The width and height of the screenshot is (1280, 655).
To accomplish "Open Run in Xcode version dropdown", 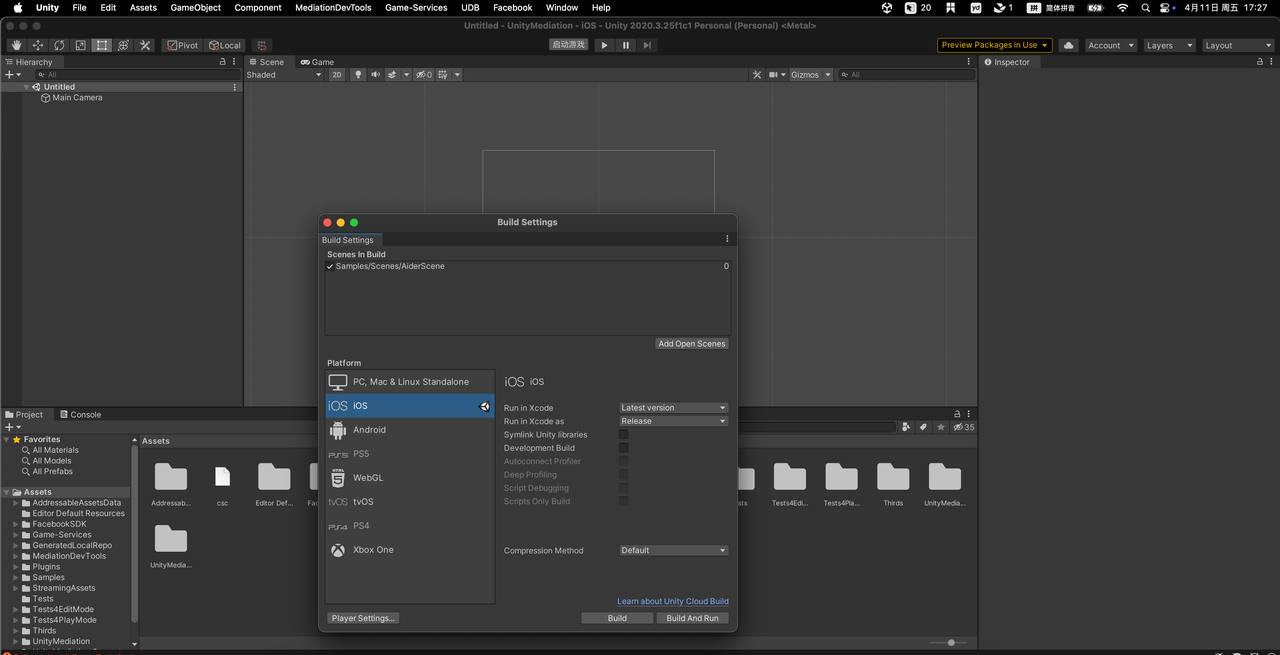I will tap(673, 408).
